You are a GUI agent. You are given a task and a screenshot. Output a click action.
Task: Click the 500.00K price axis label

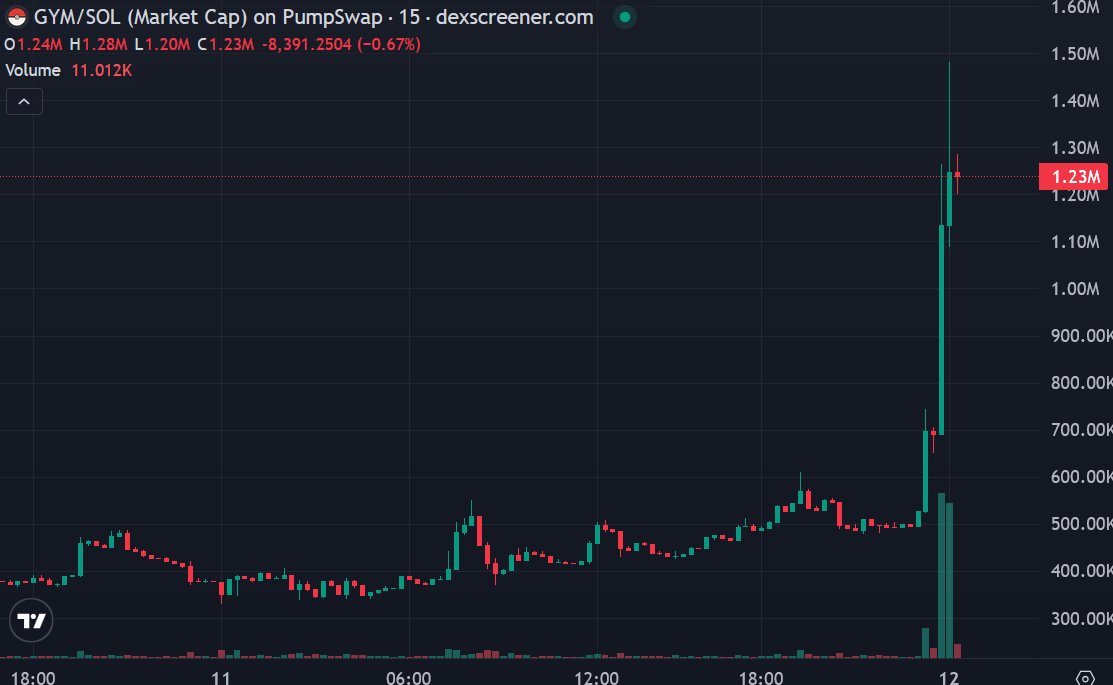[x=1081, y=524]
